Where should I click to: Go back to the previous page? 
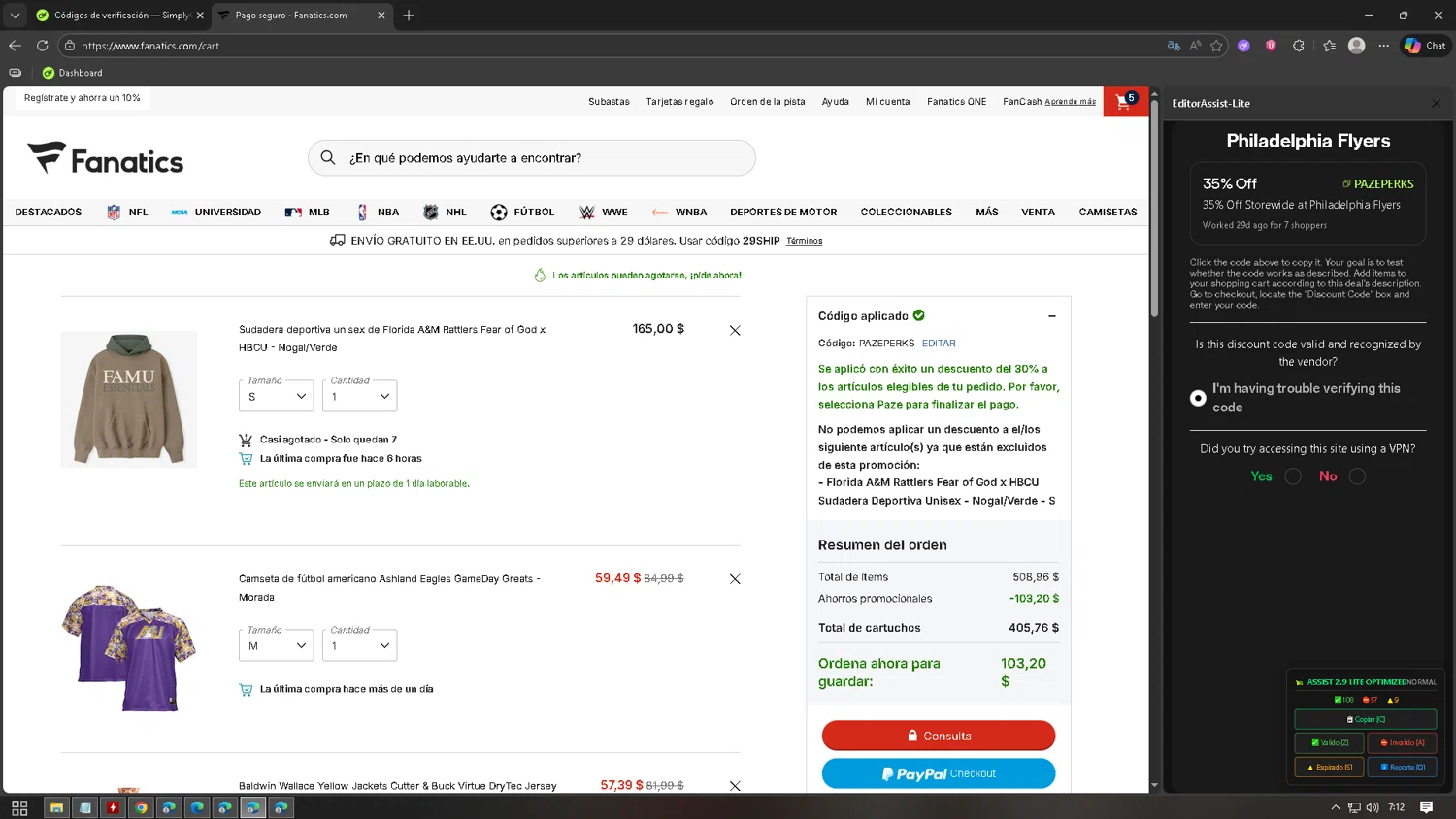coord(15,46)
